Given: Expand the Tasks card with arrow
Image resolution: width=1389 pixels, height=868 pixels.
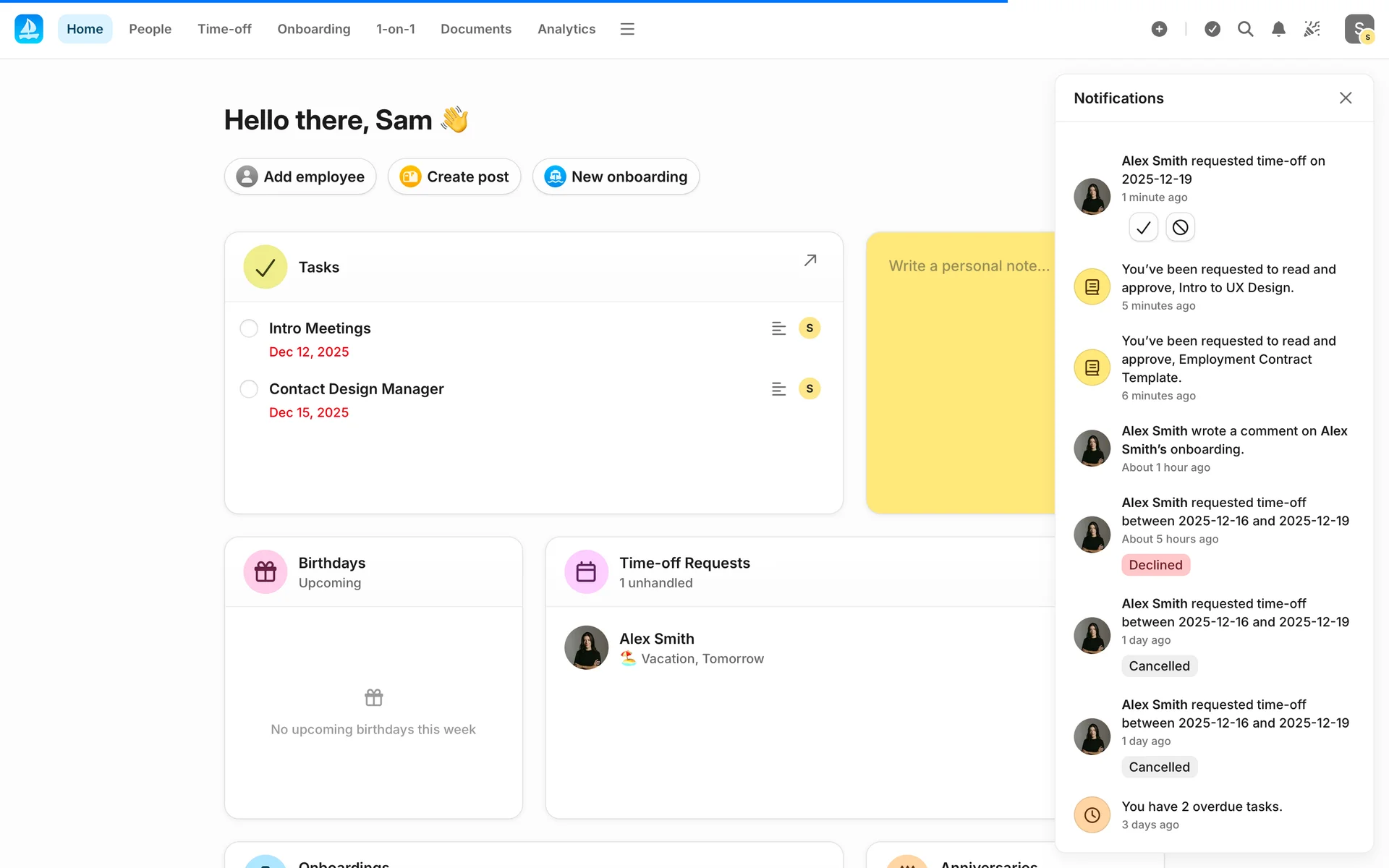Looking at the screenshot, I should pos(810,260).
